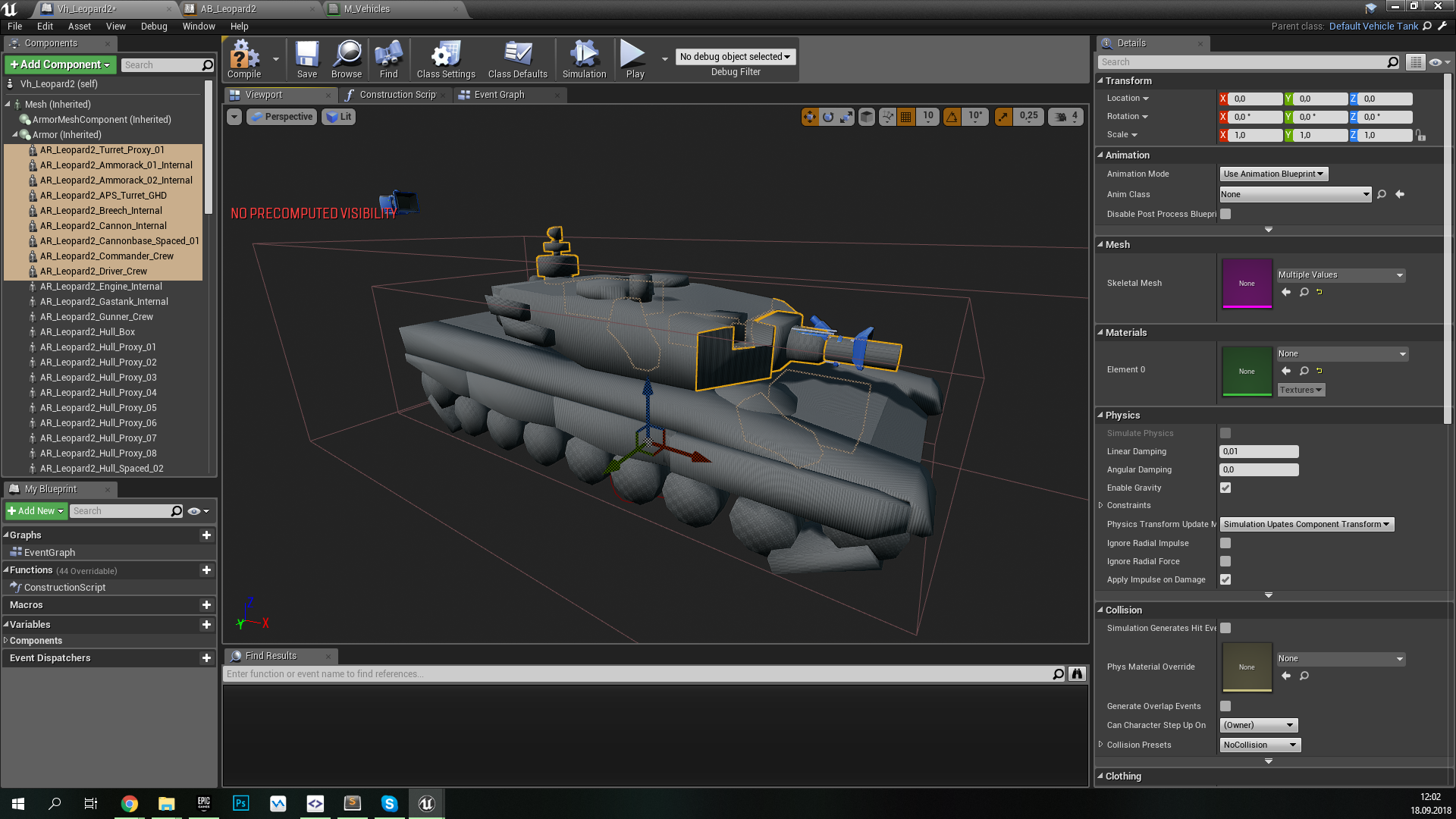1456x819 pixels.
Task: Enable Simulate Physics checkbox
Action: click(x=1225, y=432)
